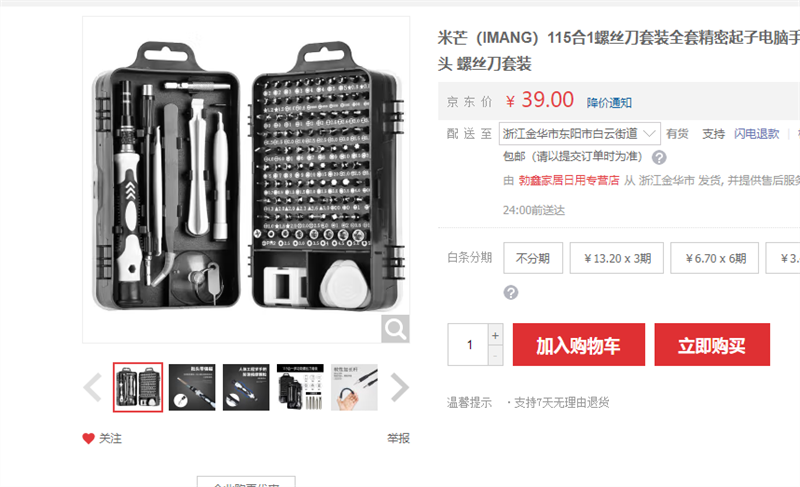
Task: Choose the ¥6.70 x 6期 installment option
Action: point(714,258)
